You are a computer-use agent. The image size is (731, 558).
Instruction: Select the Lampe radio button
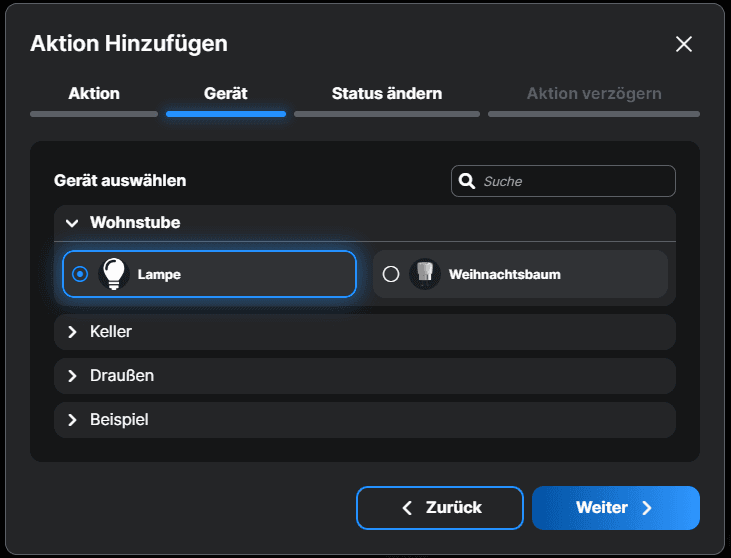[80, 274]
